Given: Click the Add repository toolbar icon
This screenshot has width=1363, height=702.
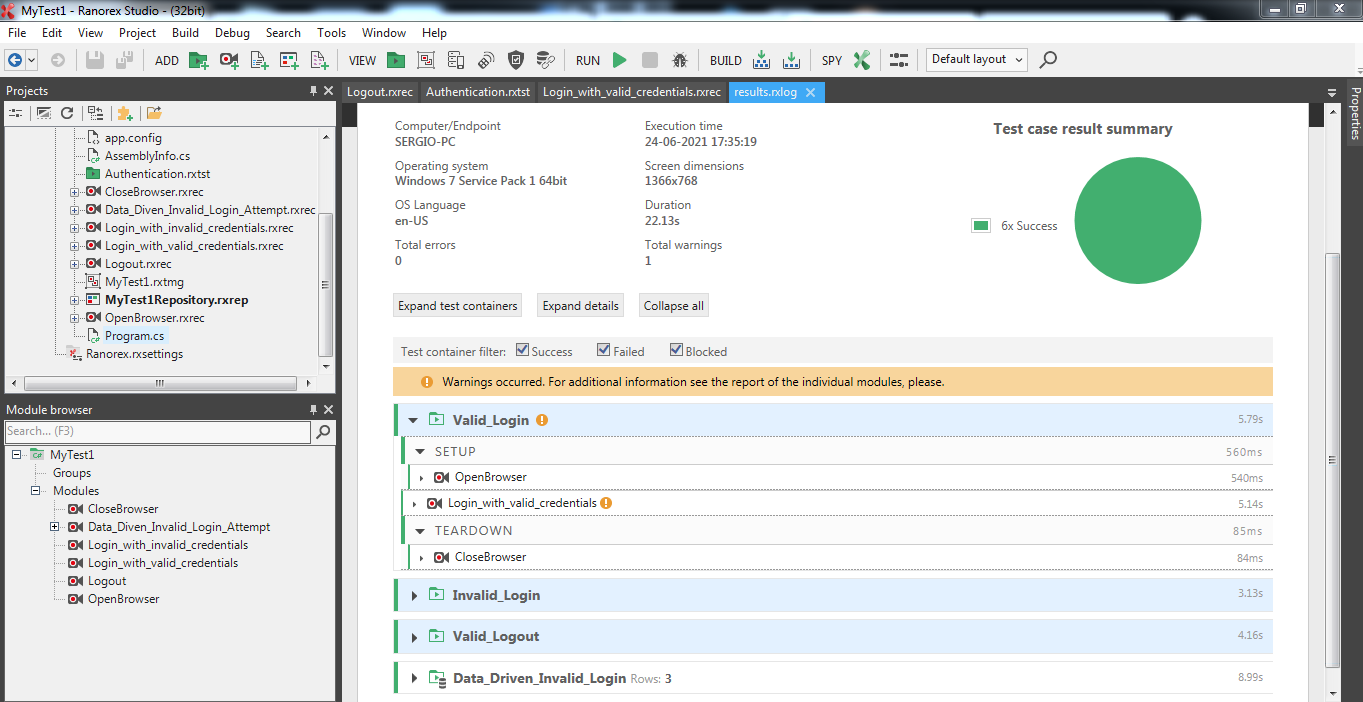Looking at the screenshot, I should point(289,60).
